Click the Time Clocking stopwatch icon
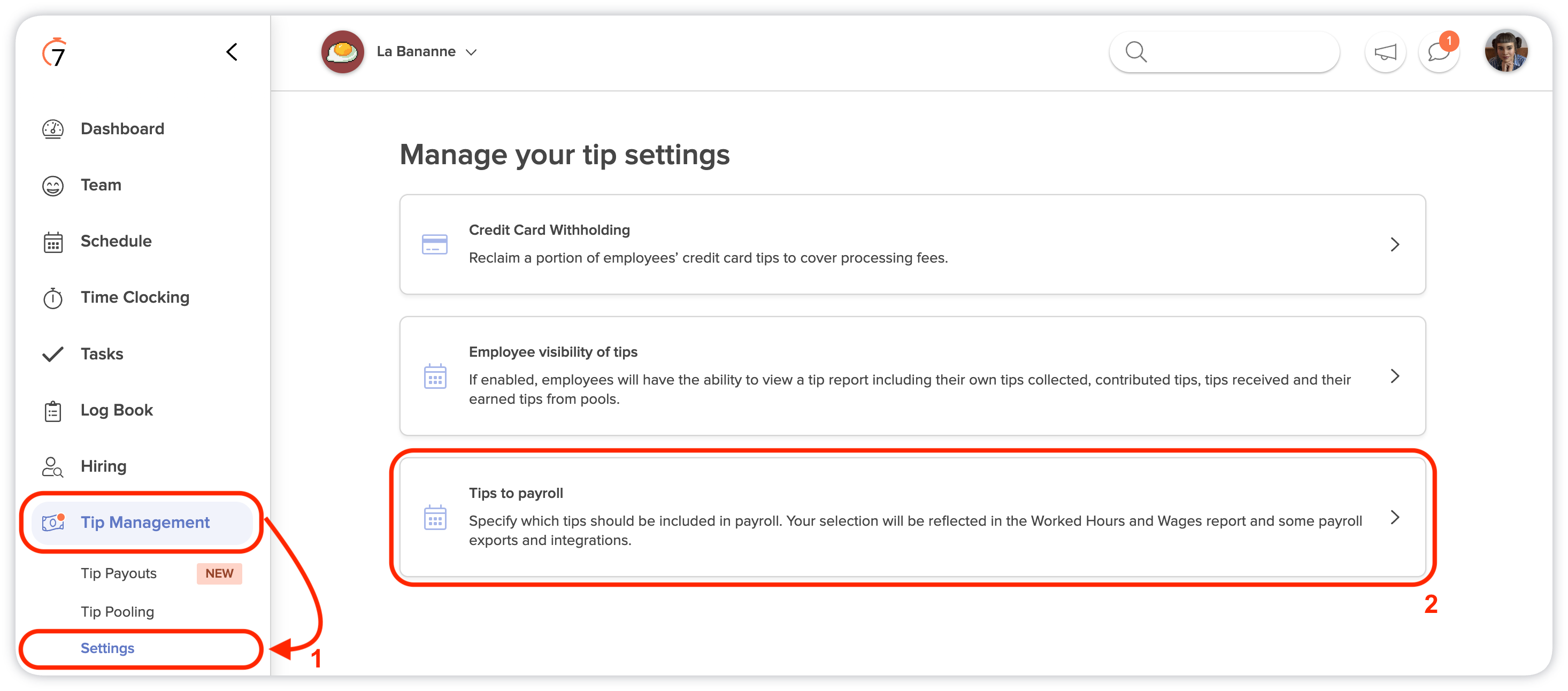The width and height of the screenshot is (1568, 691). point(53,298)
